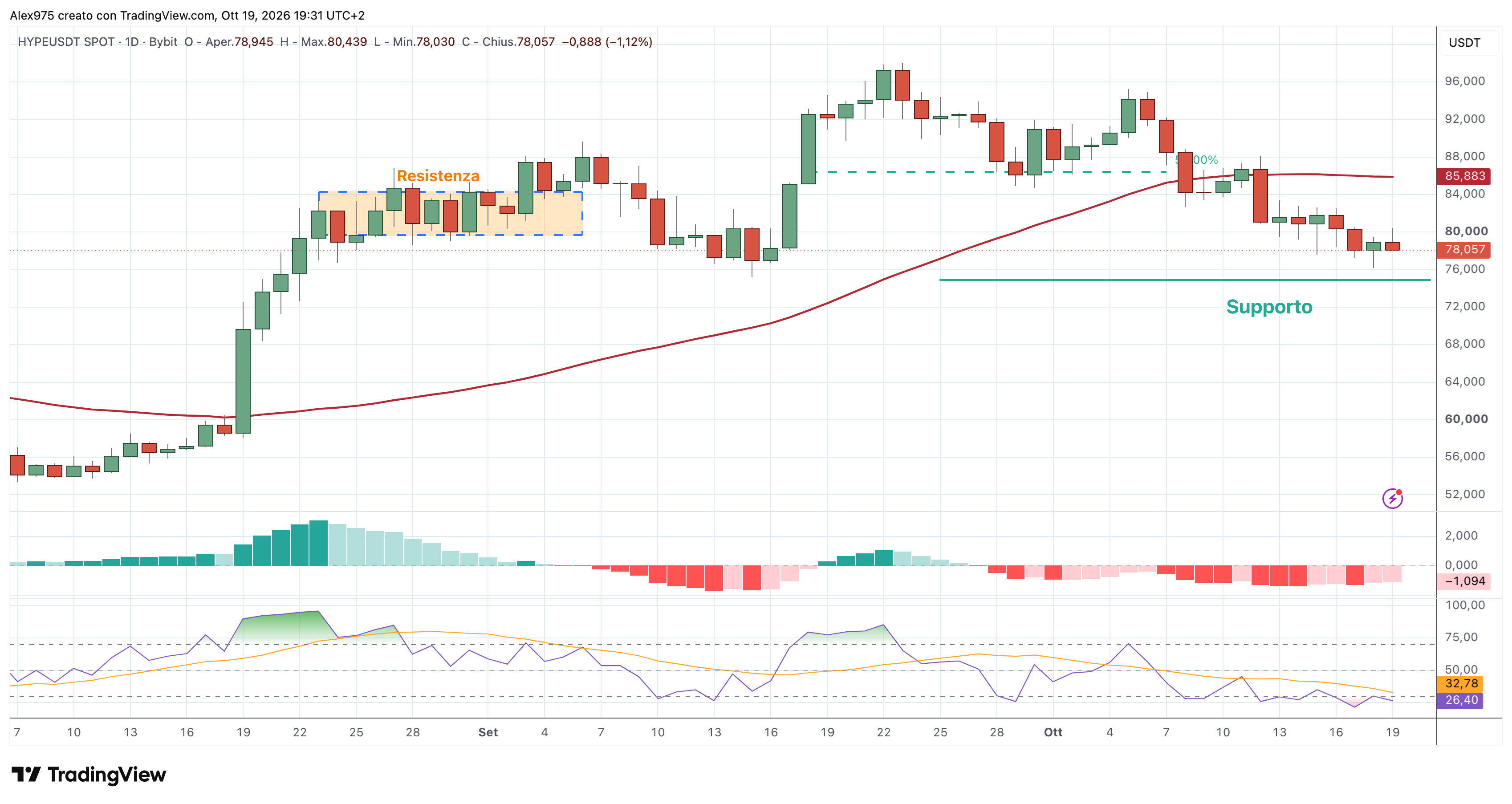This screenshot has width=1512, height=804.
Task: Click the 96,000 price axis label
Action: 1464,81
